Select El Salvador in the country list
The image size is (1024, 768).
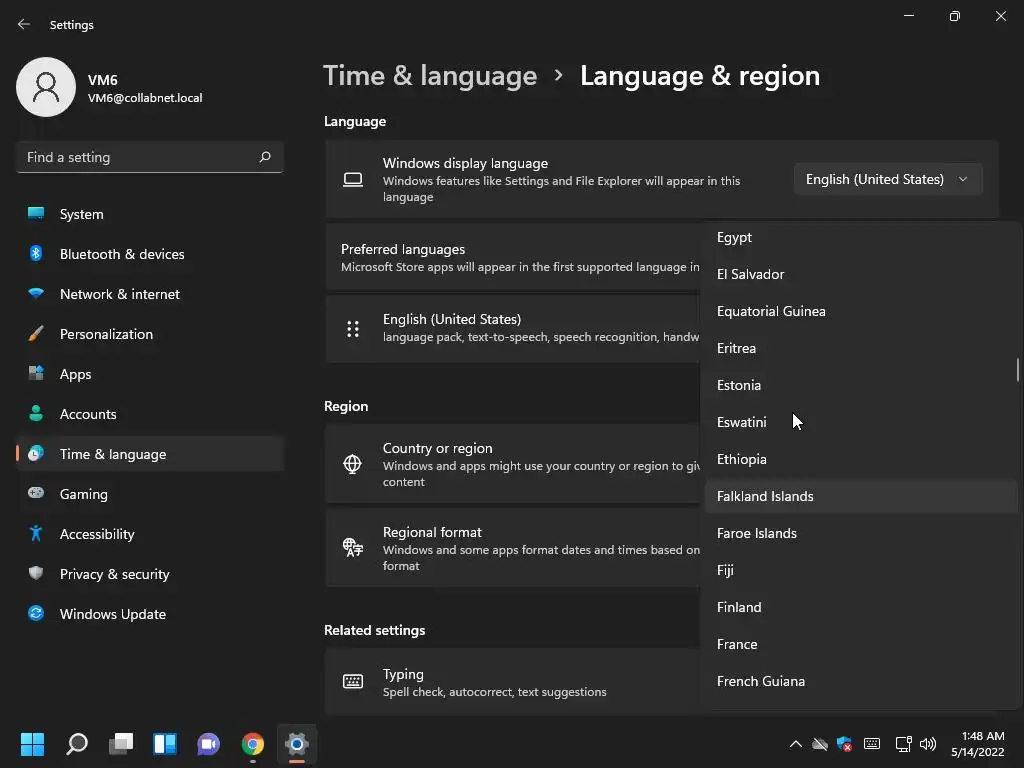[861, 274]
